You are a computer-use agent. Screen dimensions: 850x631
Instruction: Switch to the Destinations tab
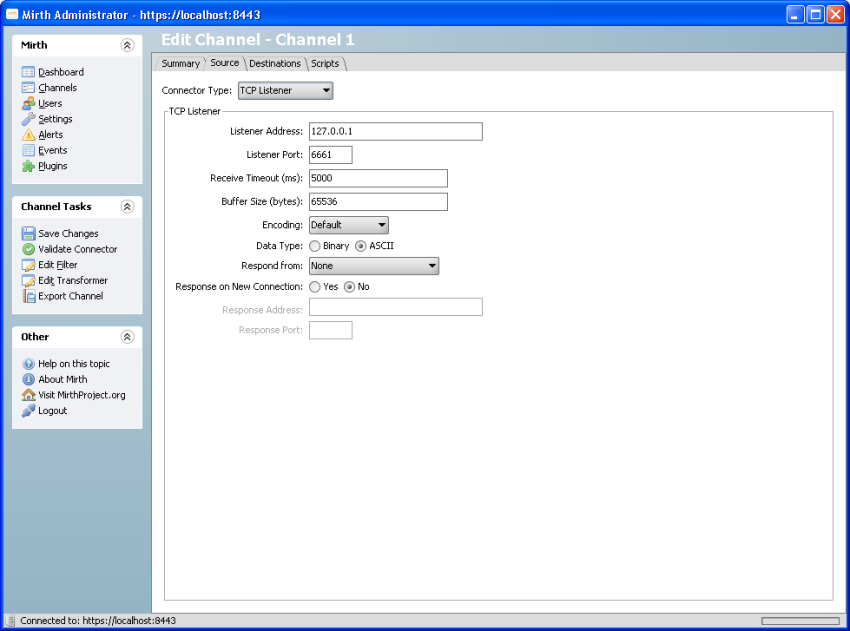pos(275,63)
